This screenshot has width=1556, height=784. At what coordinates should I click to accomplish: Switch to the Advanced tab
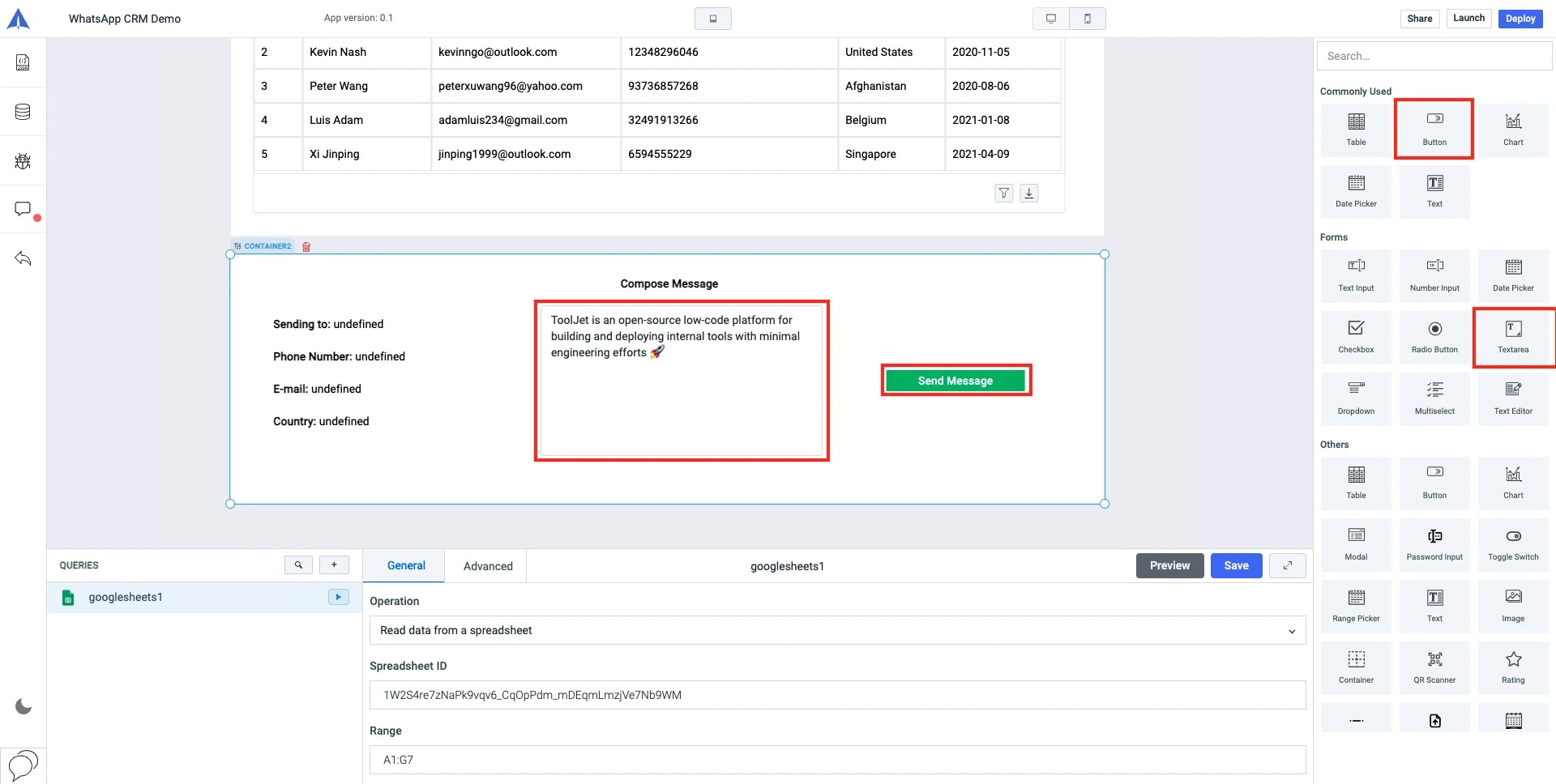[487, 565]
